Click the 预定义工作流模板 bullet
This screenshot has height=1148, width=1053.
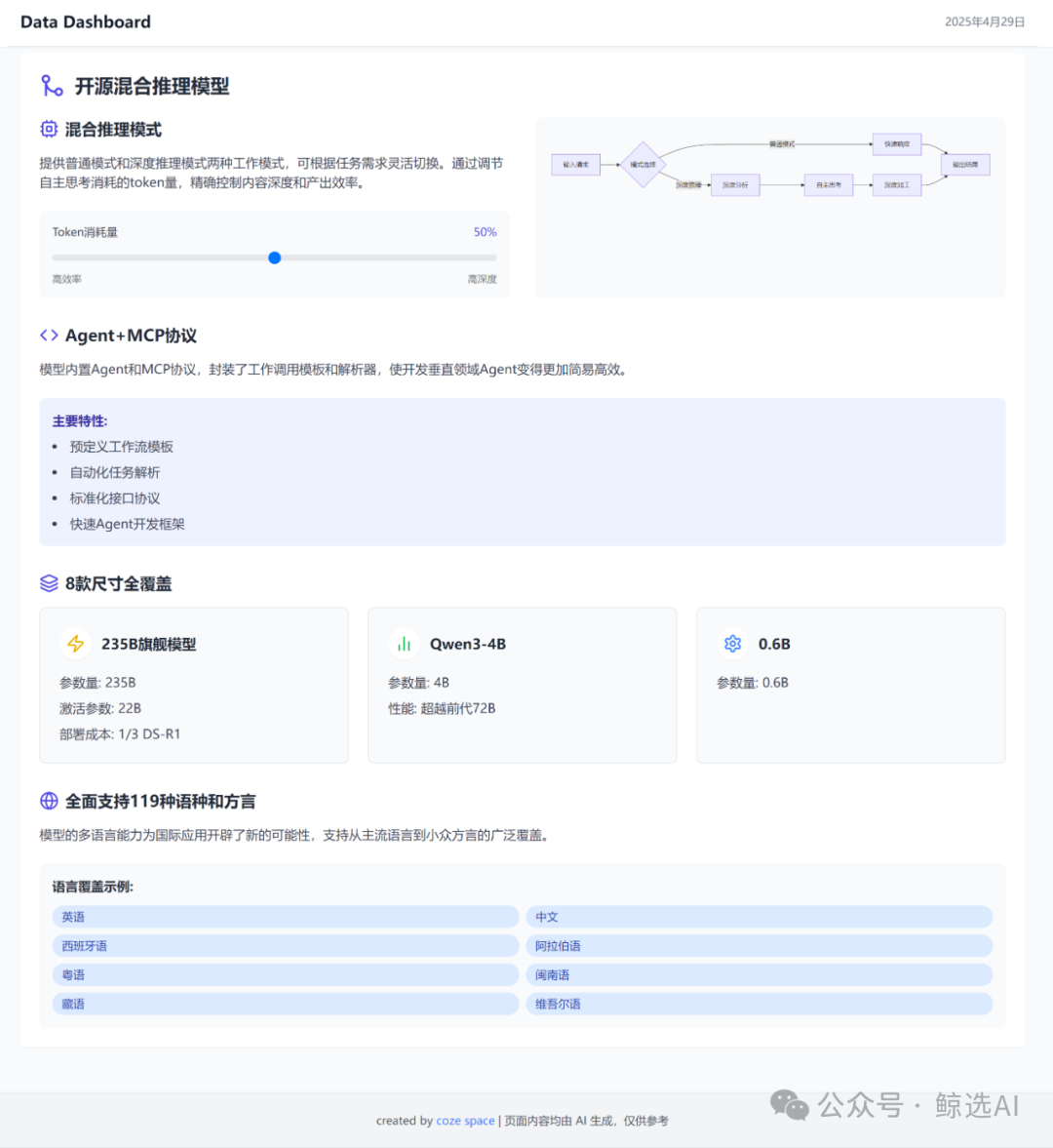point(122,447)
